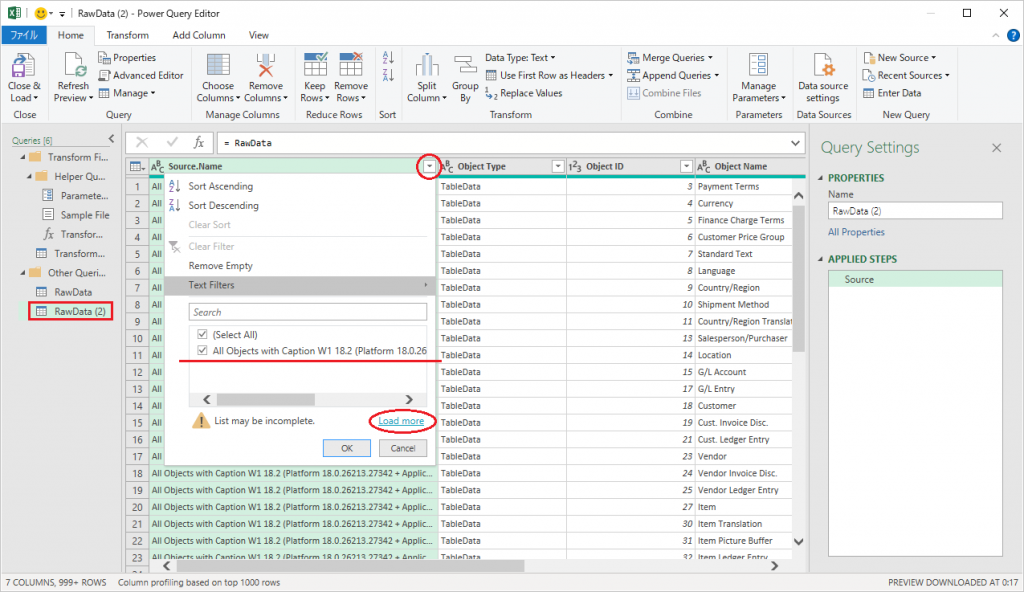Viewport: 1024px width, 592px height.
Task: Click the Append Queries command
Action: pos(673,75)
